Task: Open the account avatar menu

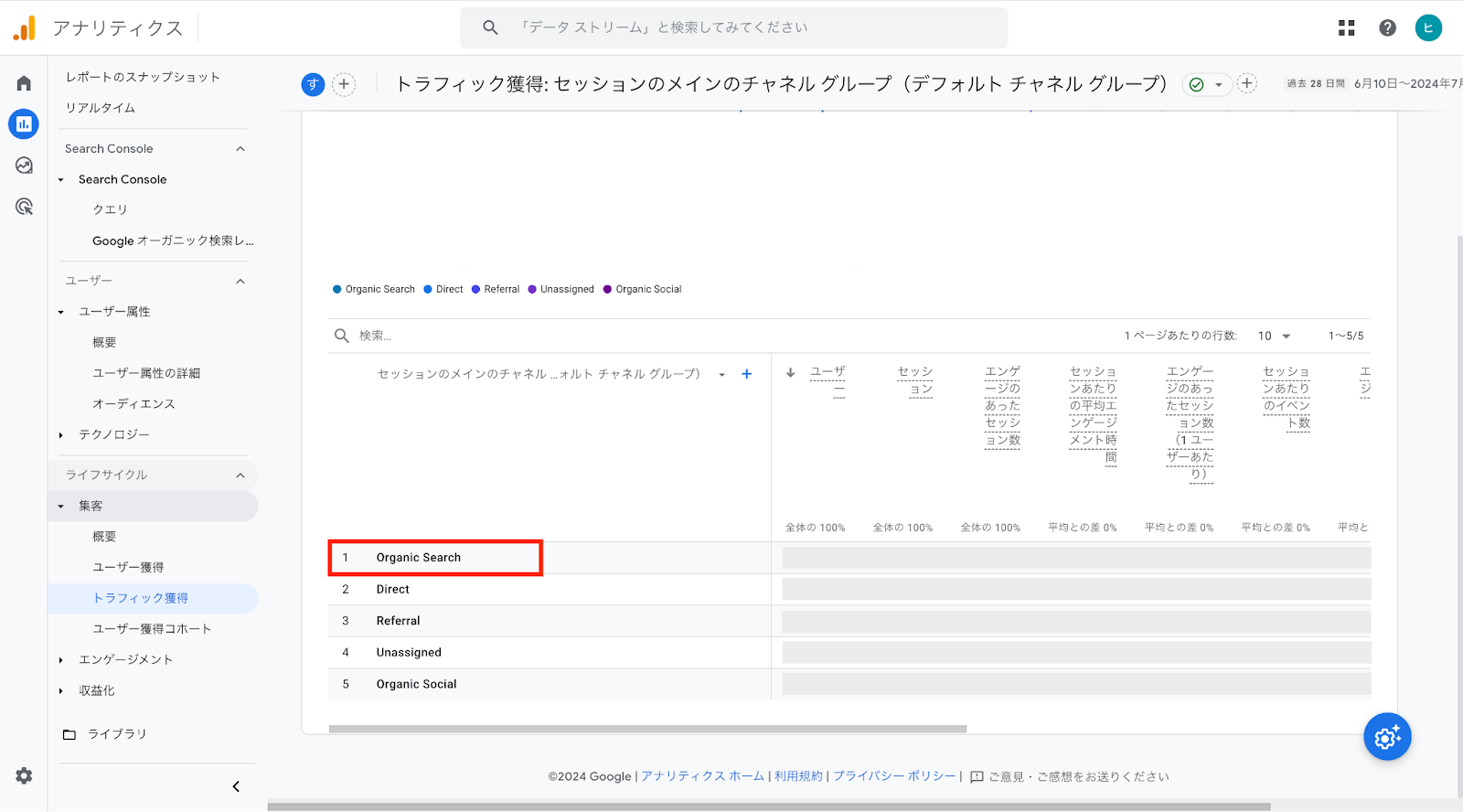Action: click(1428, 27)
